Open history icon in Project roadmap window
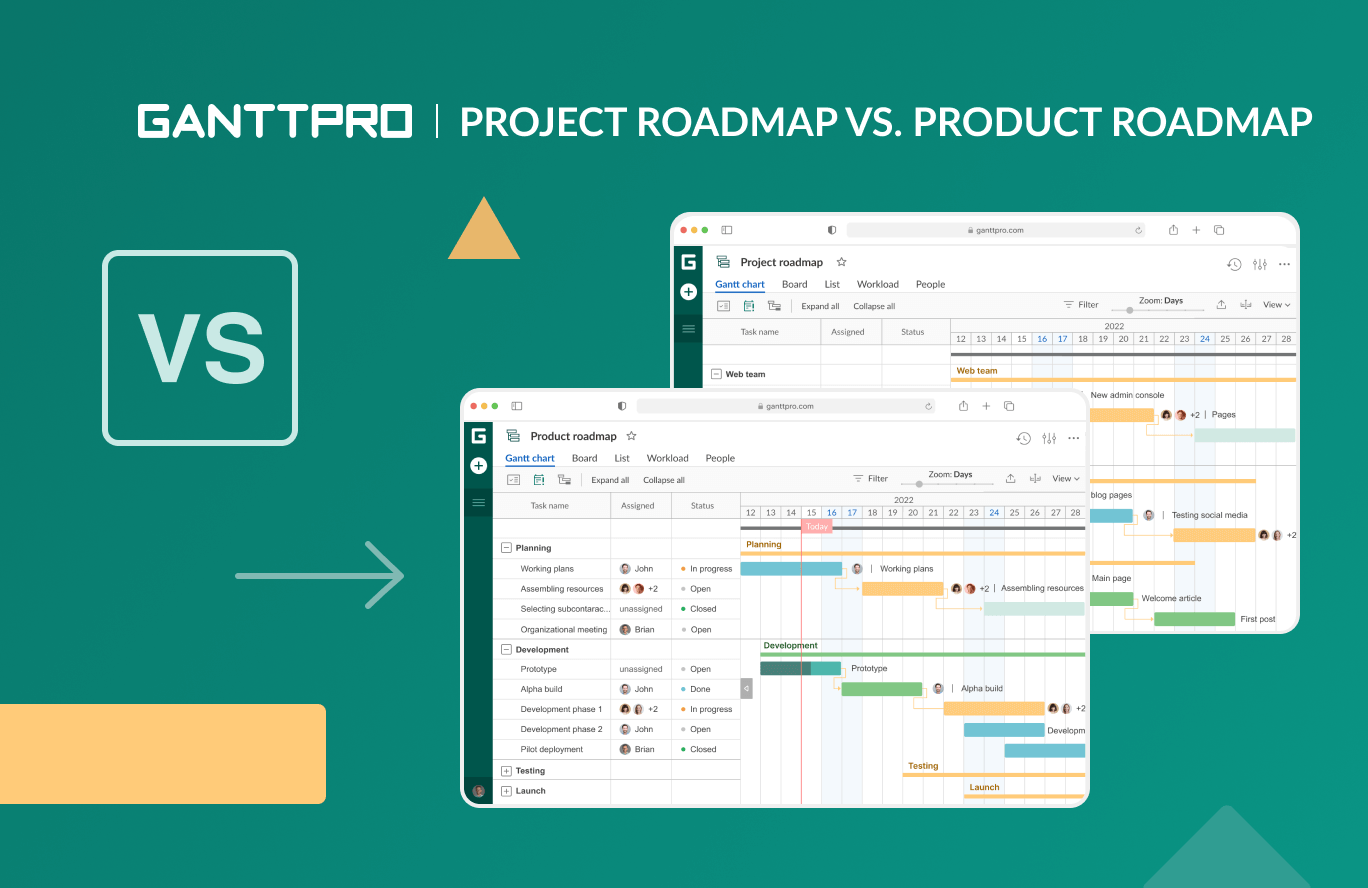This screenshot has width=1368, height=888. 1234,264
